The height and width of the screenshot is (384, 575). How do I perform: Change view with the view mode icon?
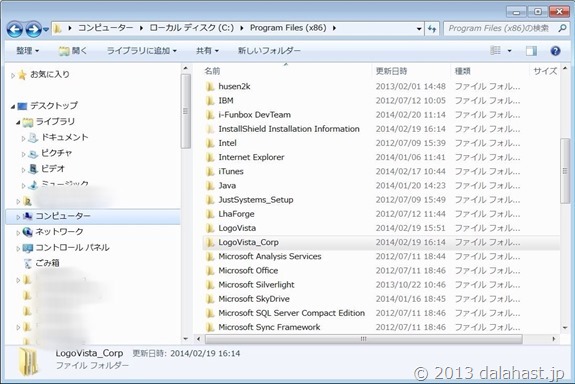click(495, 51)
